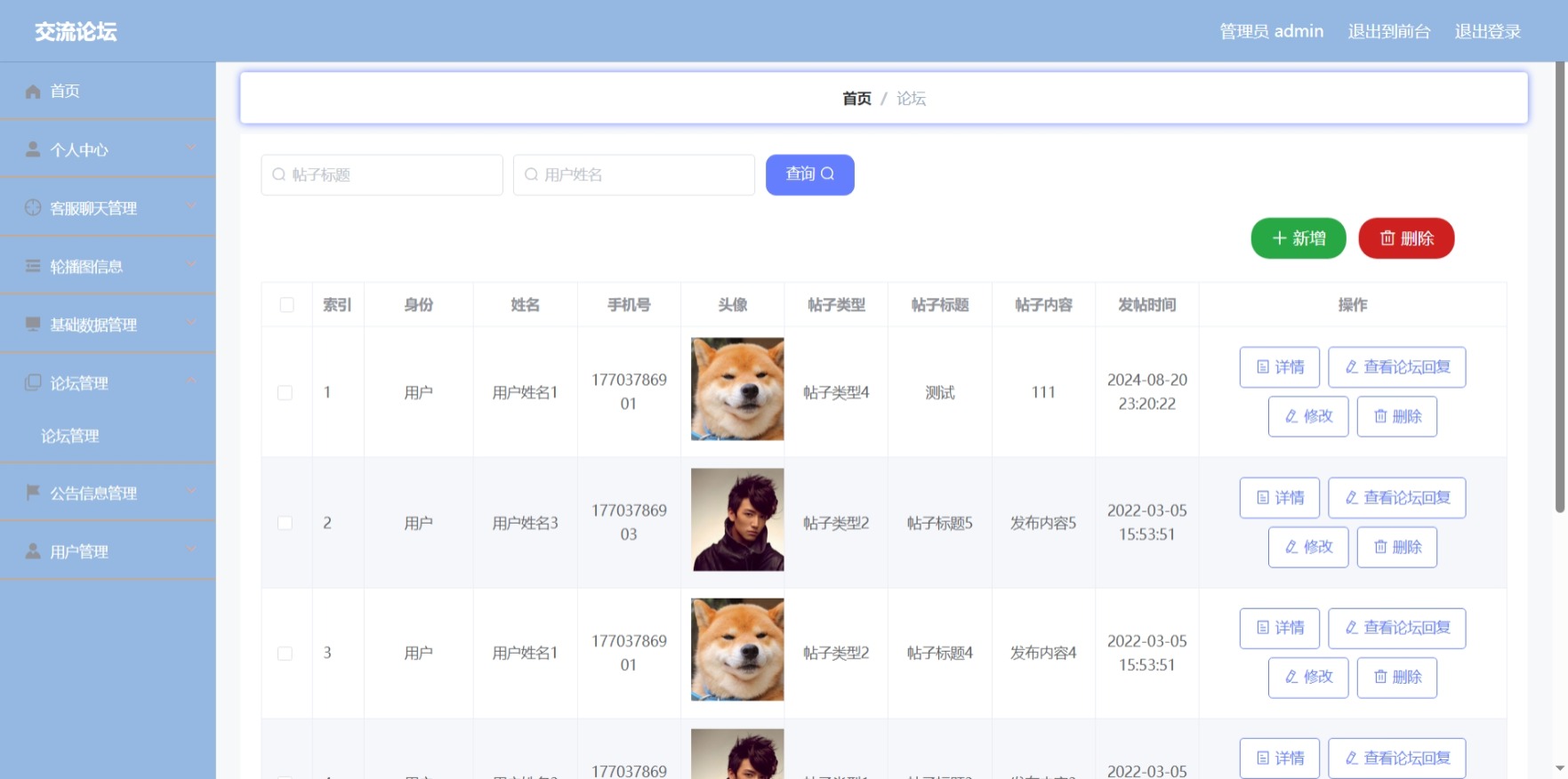Click the document icon on row 1 详情

(x=1263, y=367)
